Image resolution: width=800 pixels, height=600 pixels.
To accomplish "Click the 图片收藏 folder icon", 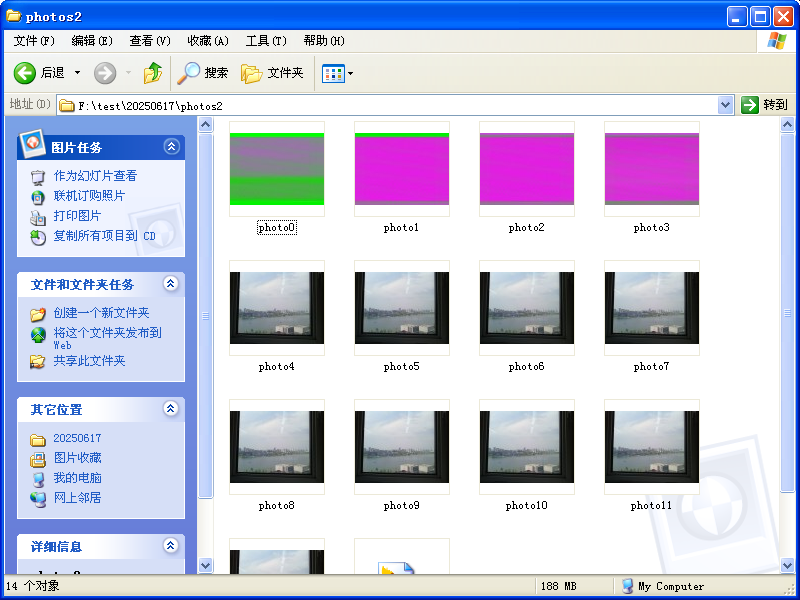I will 38,459.
